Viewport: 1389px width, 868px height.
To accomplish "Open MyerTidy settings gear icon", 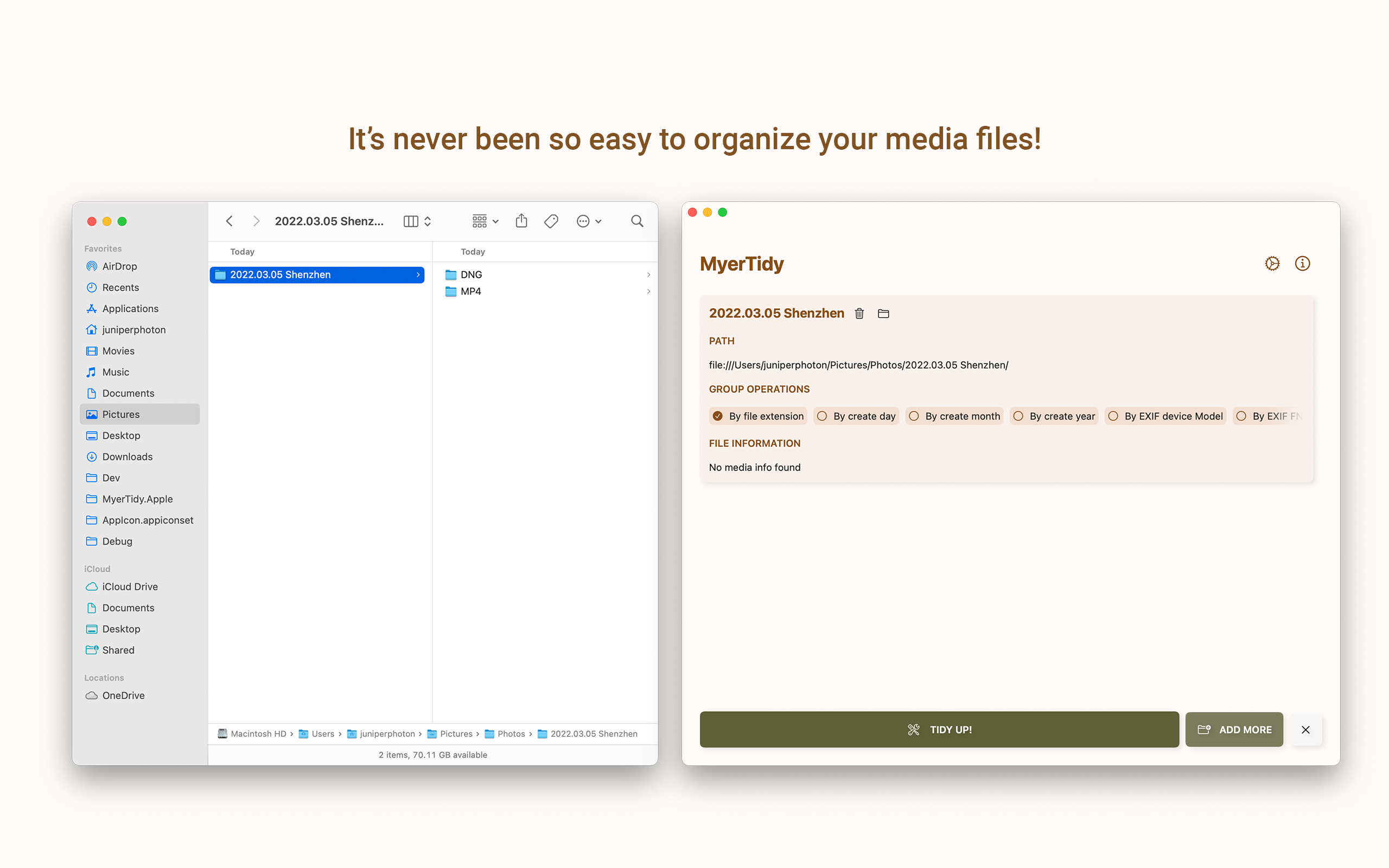I will click(x=1272, y=264).
